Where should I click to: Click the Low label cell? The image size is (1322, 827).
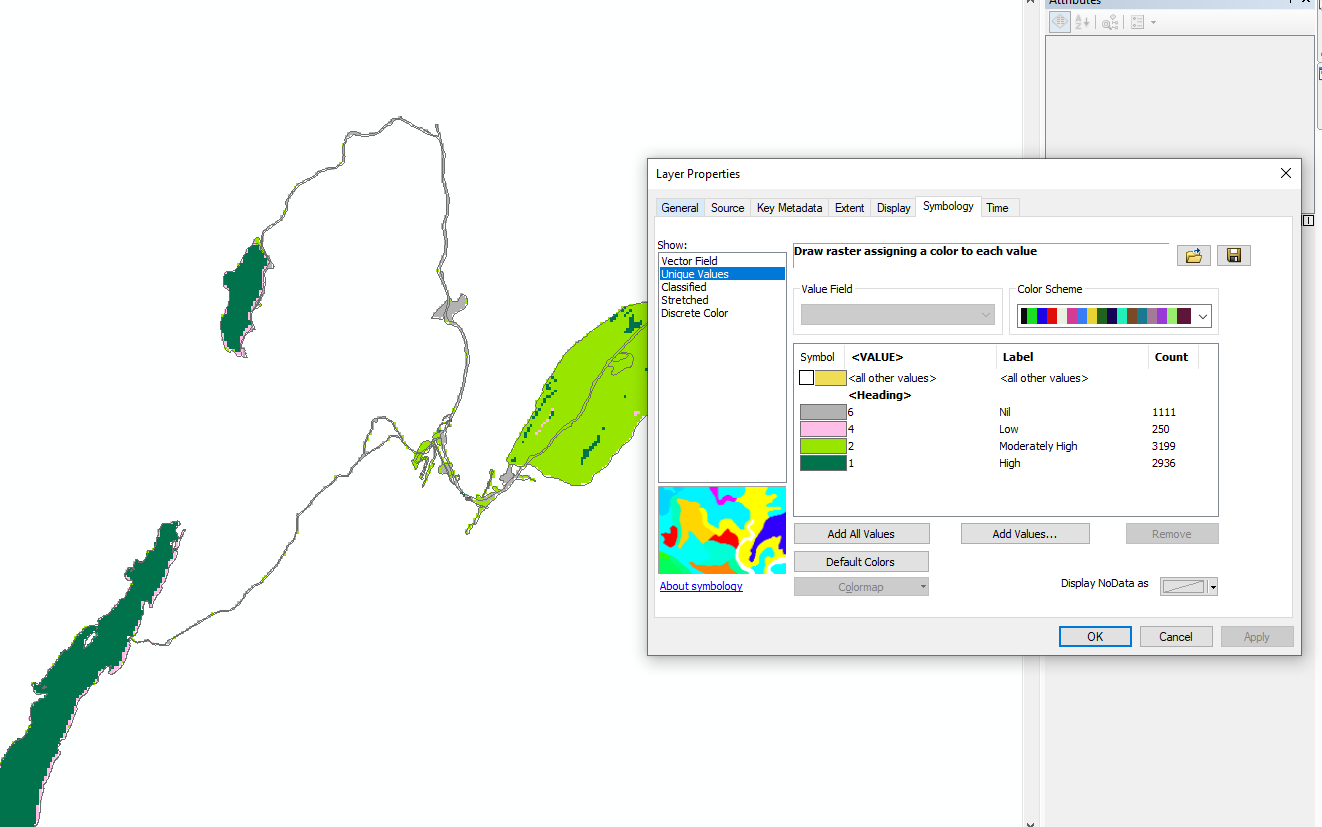click(x=1009, y=429)
